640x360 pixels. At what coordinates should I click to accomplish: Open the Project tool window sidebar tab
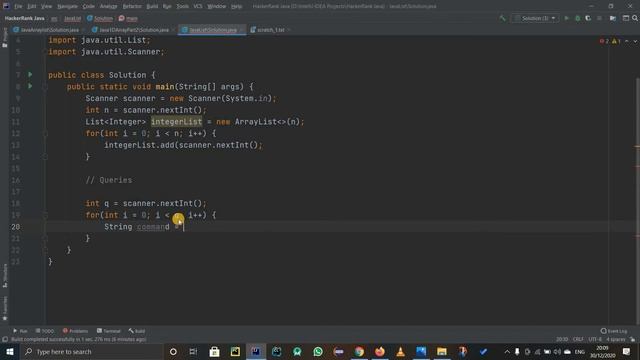(5, 37)
